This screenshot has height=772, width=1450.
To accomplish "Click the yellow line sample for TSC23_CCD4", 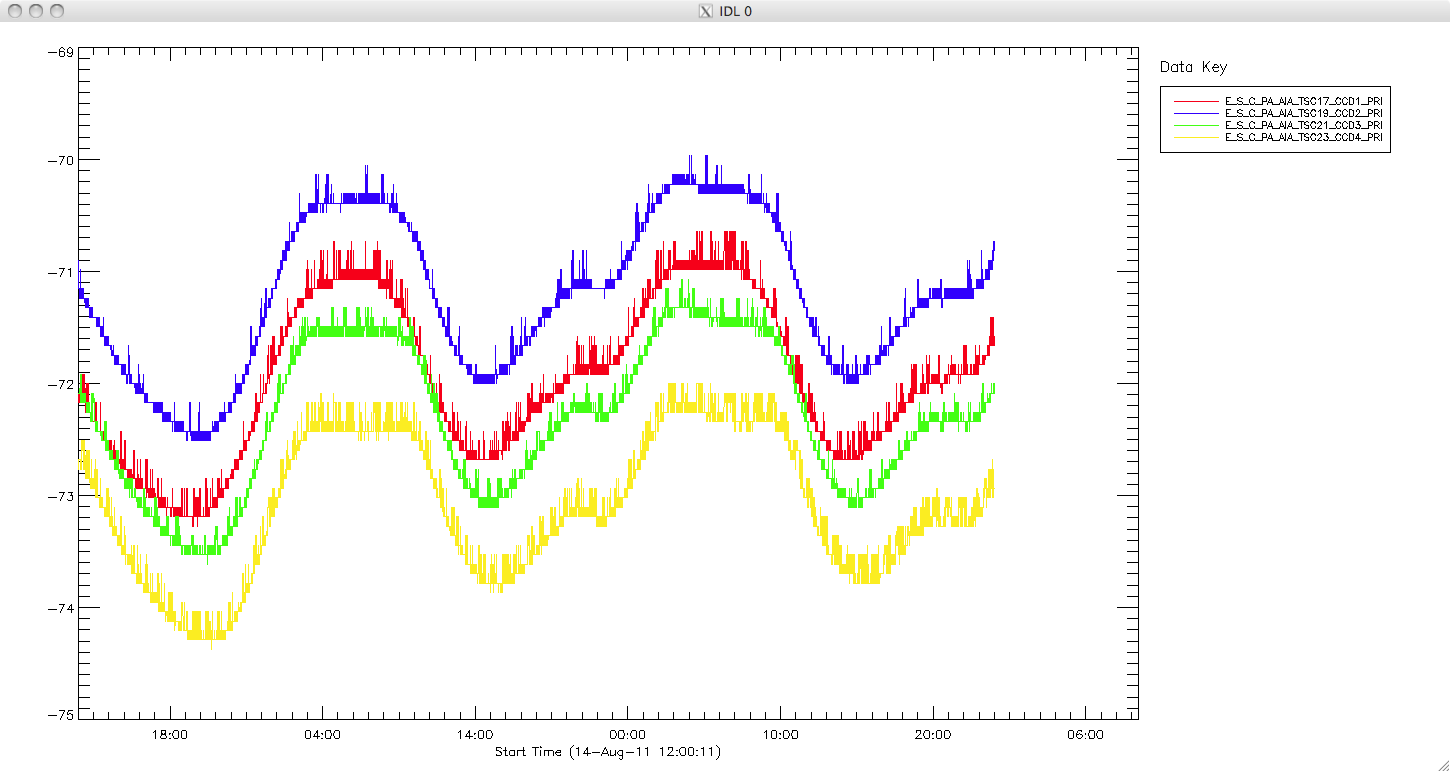I will point(1195,138).
